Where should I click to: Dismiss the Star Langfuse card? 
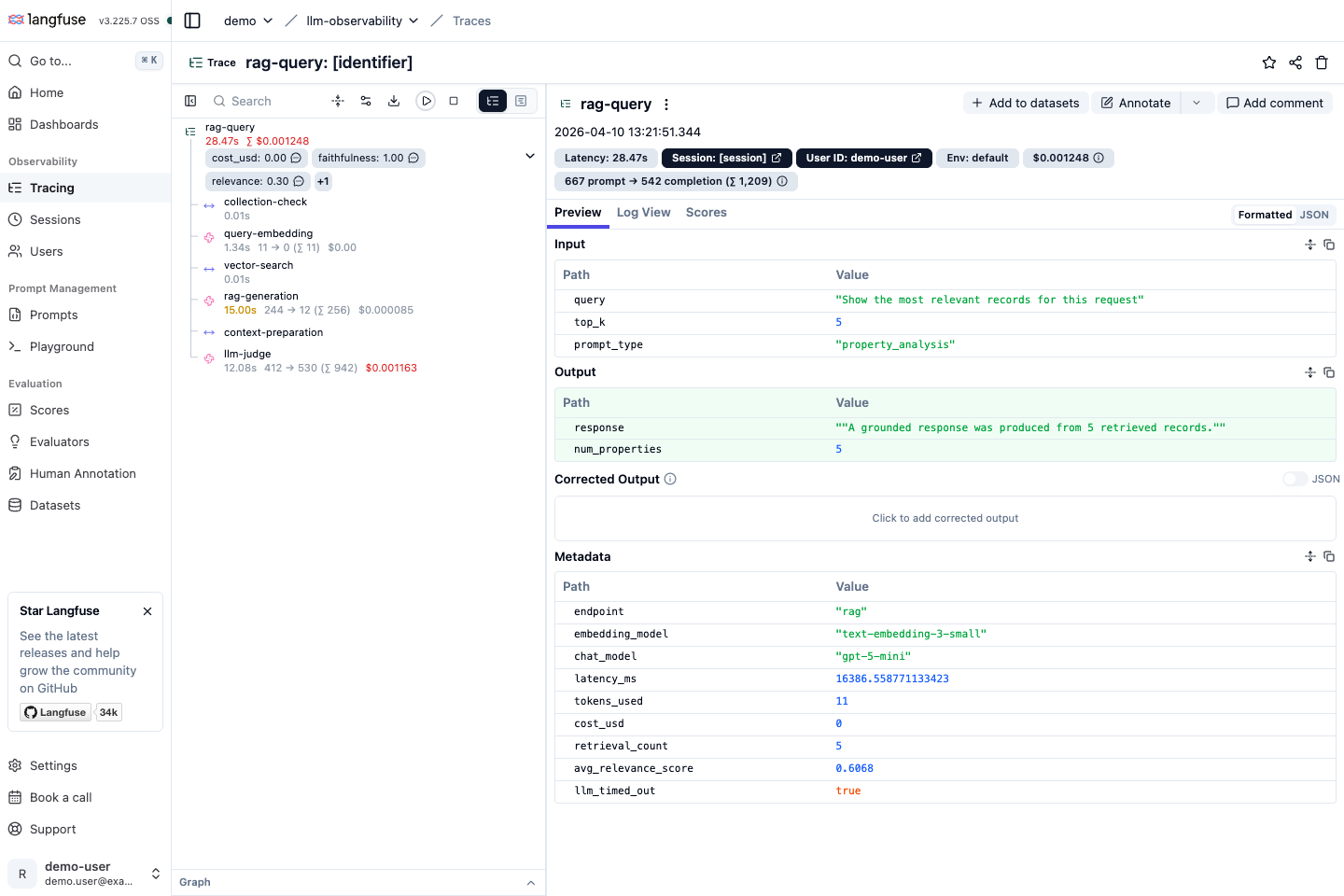(147, 611)
